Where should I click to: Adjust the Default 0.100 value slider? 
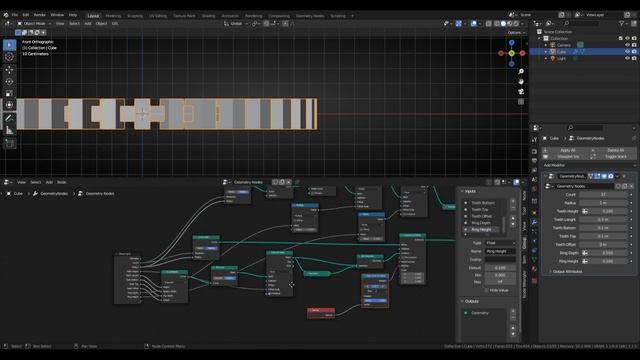click(500, 268)
